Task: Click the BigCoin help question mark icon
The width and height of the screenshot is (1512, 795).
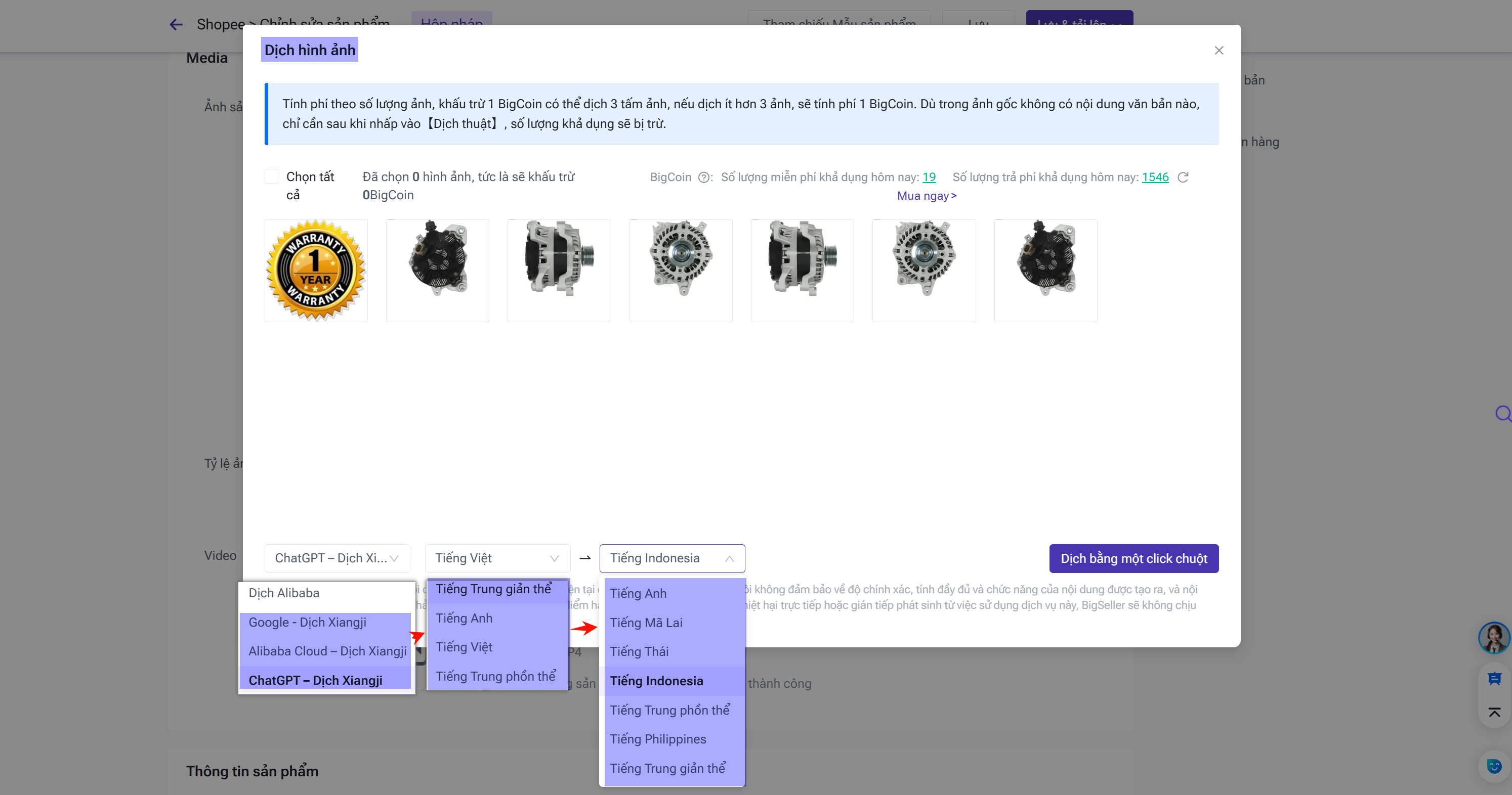Action: coord(703,178)
